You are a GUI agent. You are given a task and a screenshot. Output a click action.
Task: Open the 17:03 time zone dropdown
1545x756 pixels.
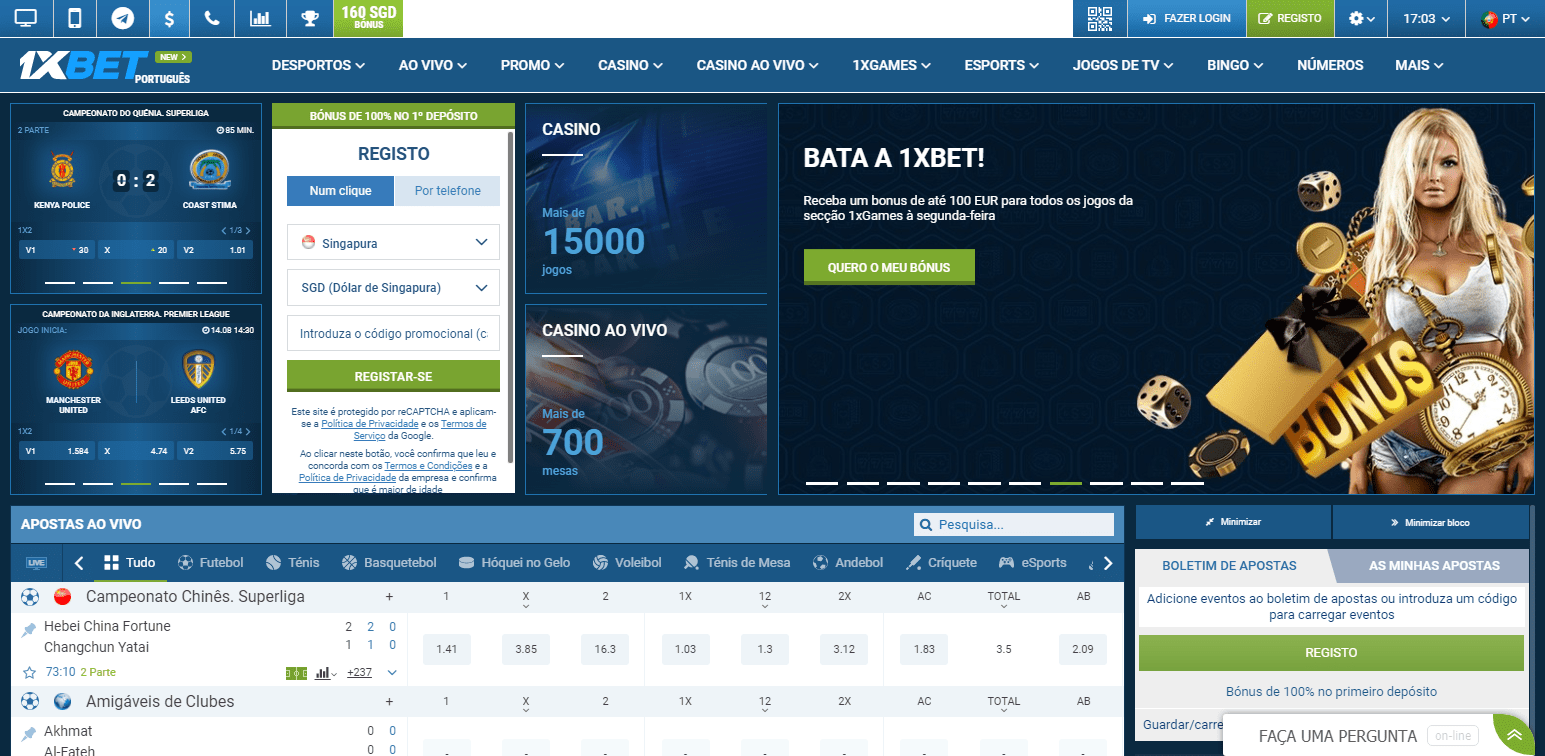pyautogui.click(x=1426, y=18)
